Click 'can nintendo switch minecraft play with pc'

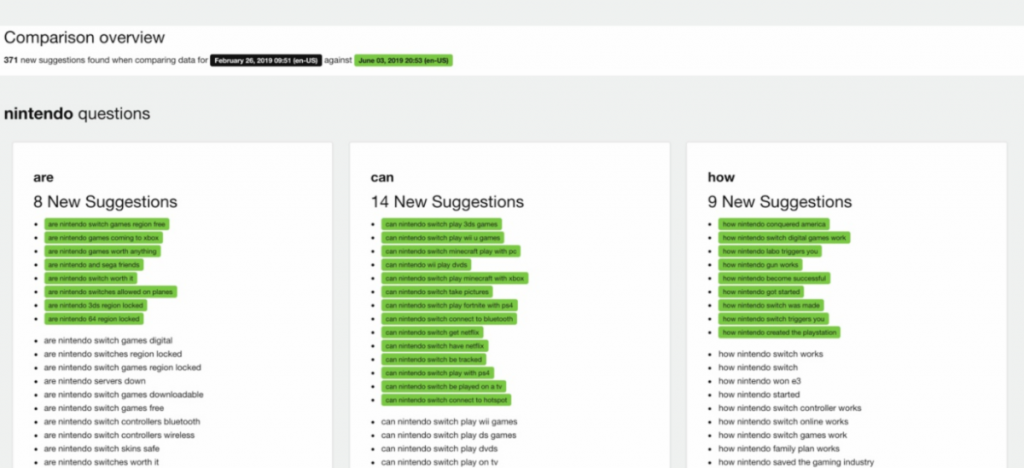(x=451, y=251)
